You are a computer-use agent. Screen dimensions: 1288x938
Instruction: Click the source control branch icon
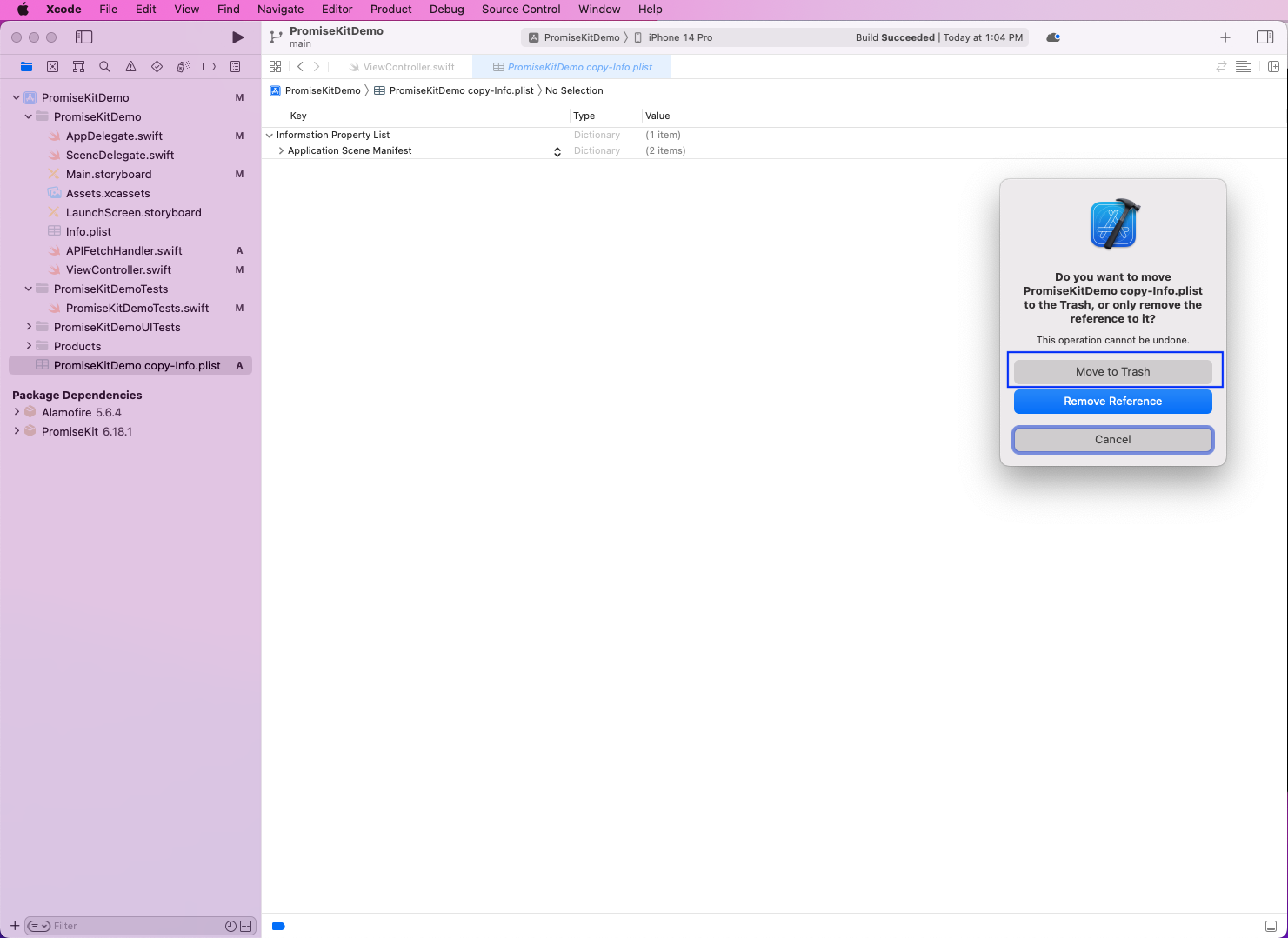pyautogui.click(x=276, y=37)
